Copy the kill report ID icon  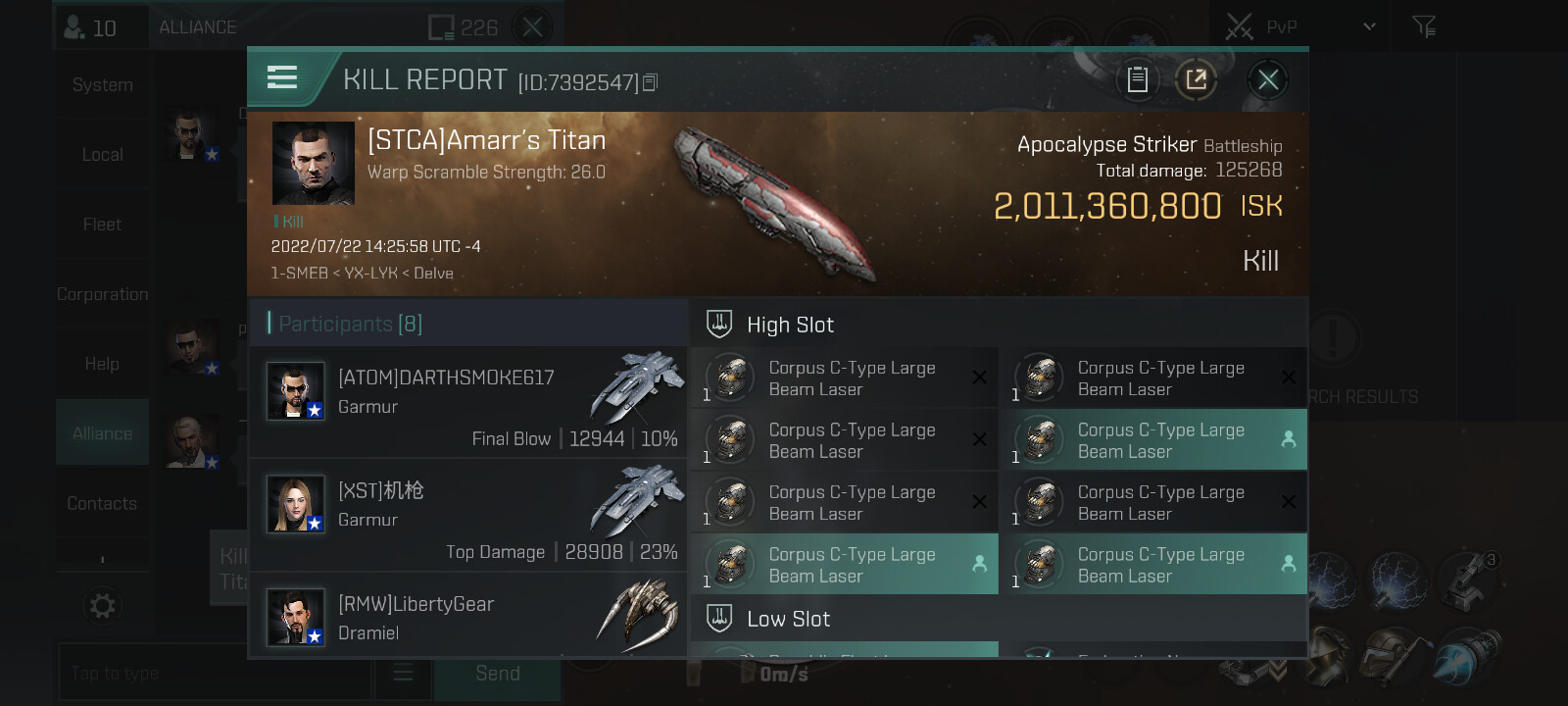650,82
